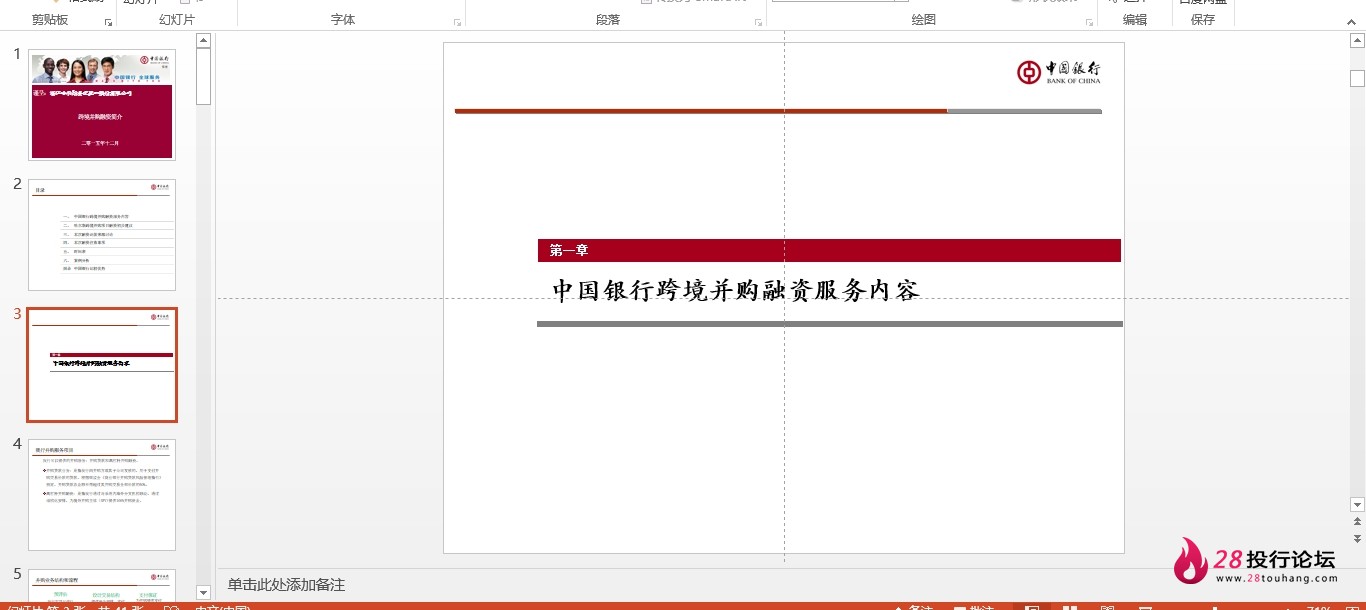
Task: Select the Bank of China logo on slide
Action: point(1059,72)
